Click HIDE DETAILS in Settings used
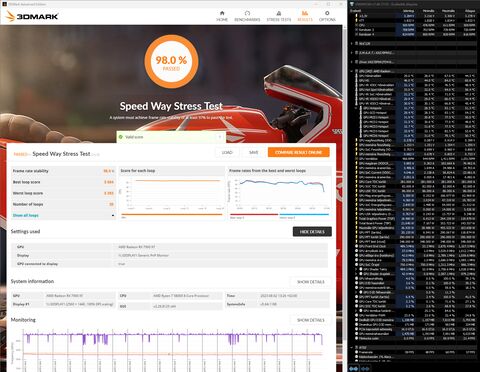Viewport: 480px width, 372px height. [x=312, y=232]
